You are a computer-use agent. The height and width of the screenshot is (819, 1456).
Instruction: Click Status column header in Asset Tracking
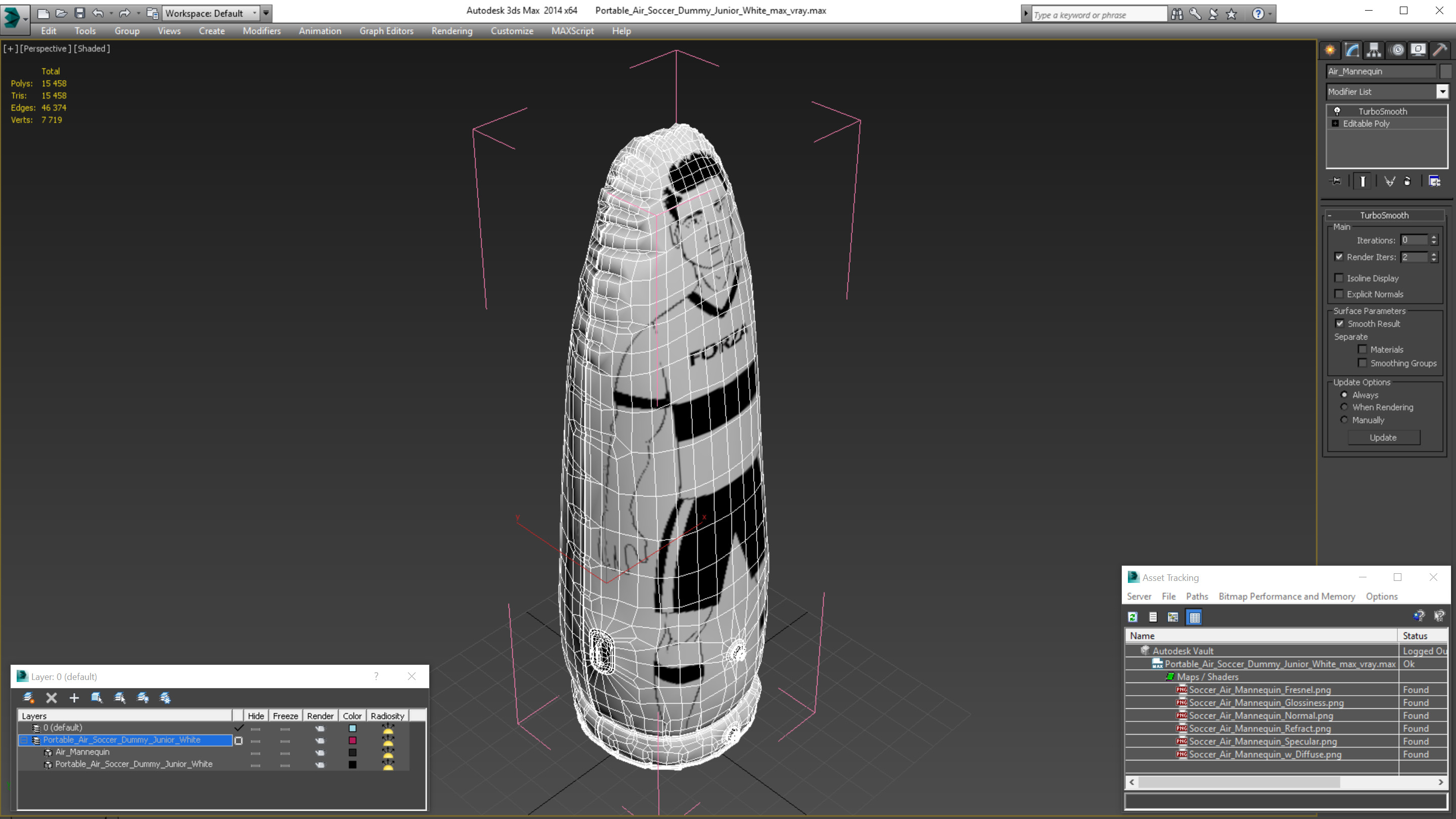click(x=1422, y=636)
